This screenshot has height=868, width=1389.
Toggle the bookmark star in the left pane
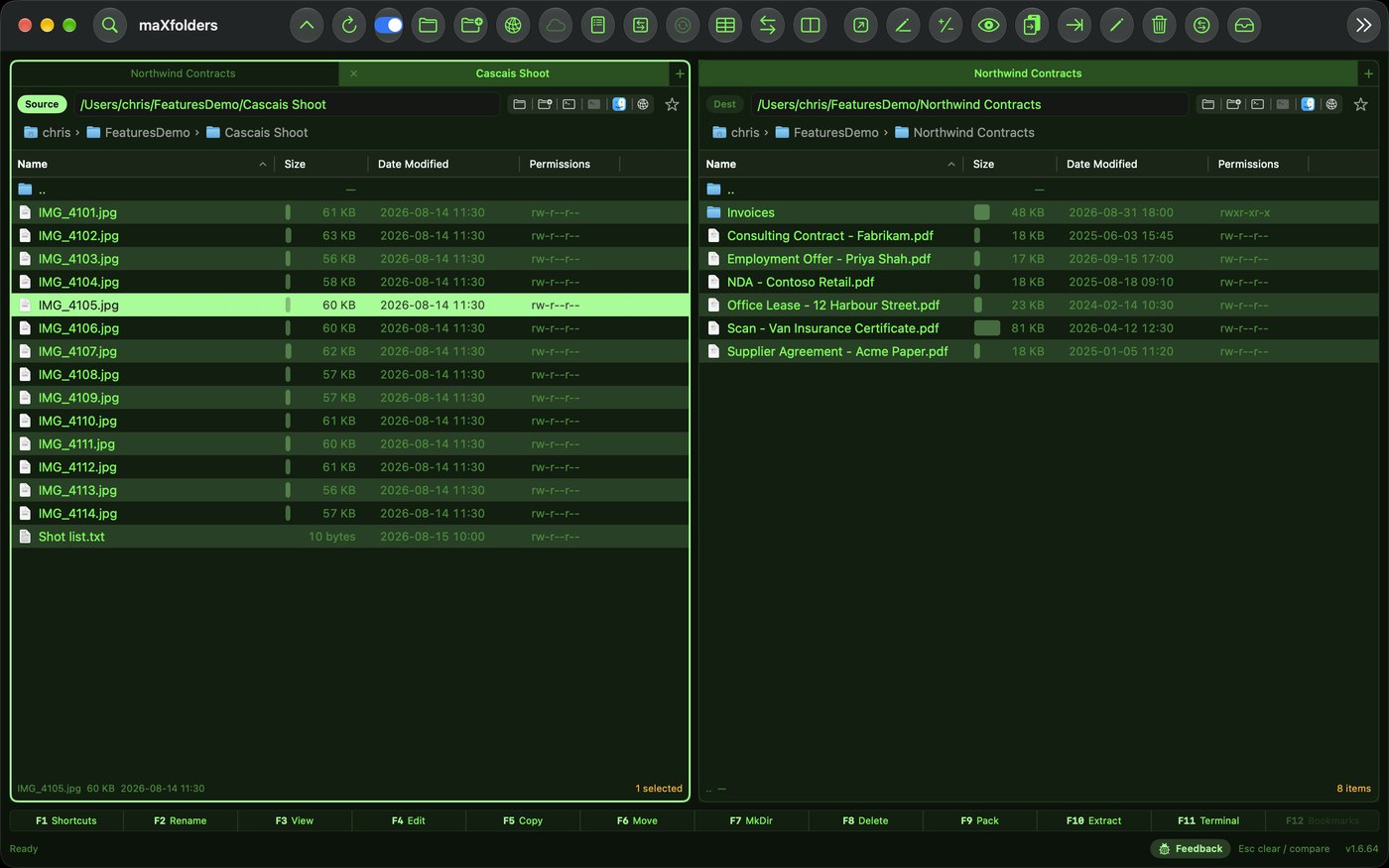[672, 104]
